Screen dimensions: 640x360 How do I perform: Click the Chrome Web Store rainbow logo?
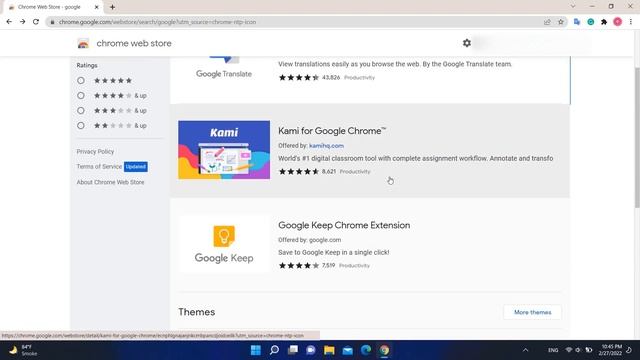83,43
